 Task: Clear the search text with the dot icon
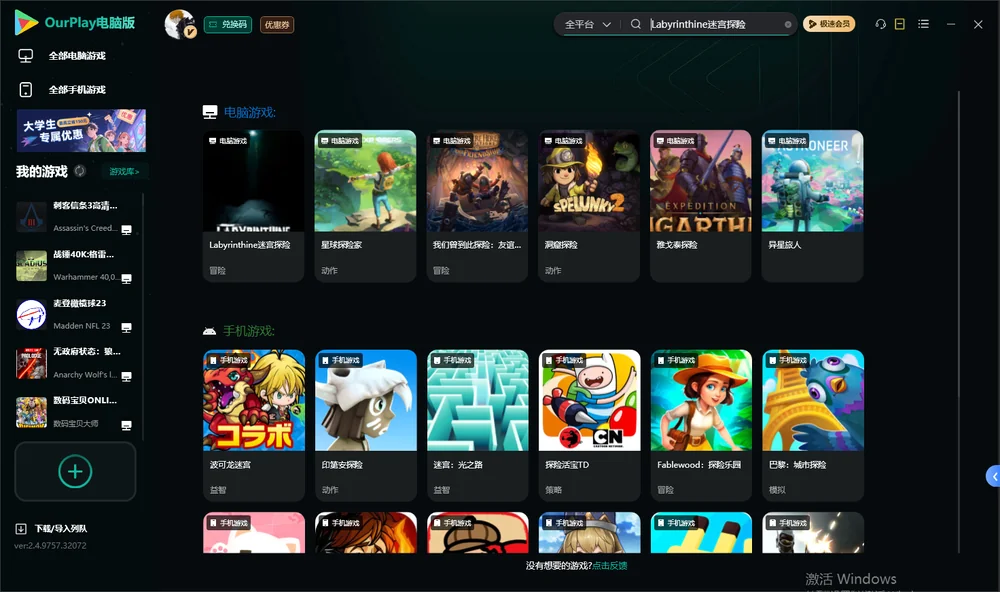click(x=788, y=24)
